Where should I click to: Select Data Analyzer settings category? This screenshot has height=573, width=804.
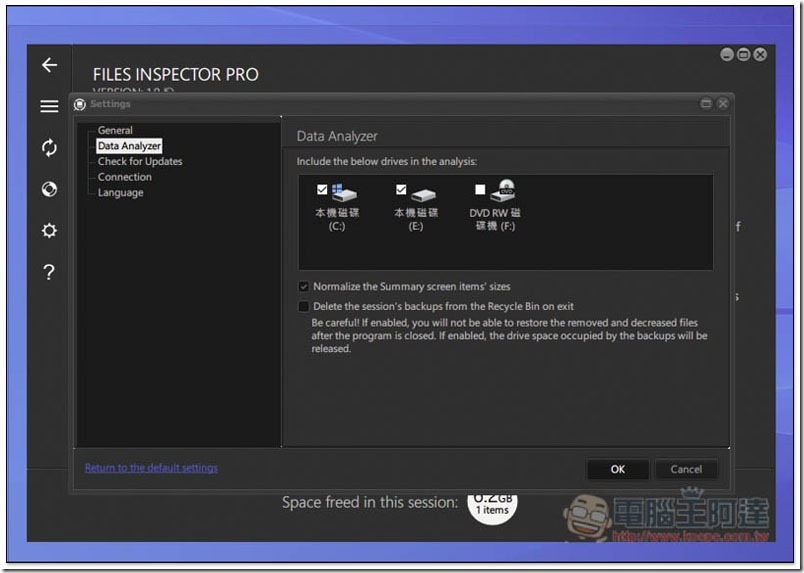coord(129,146)
